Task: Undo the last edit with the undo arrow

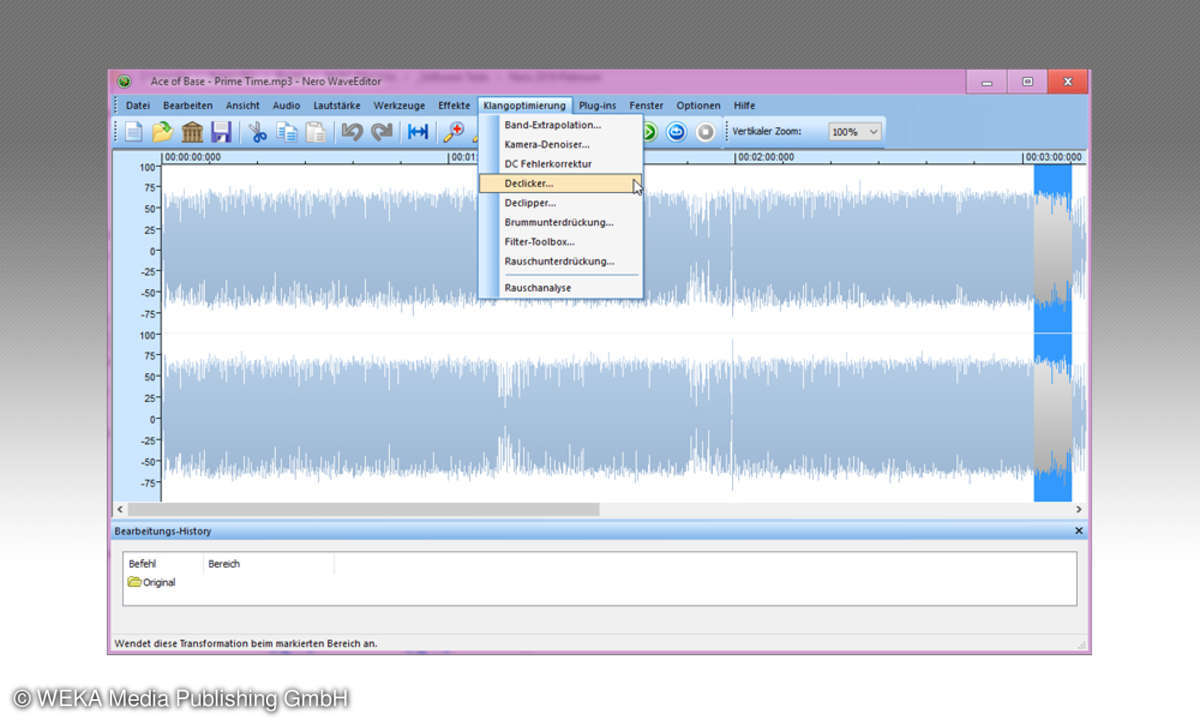Action: point(352,131)
